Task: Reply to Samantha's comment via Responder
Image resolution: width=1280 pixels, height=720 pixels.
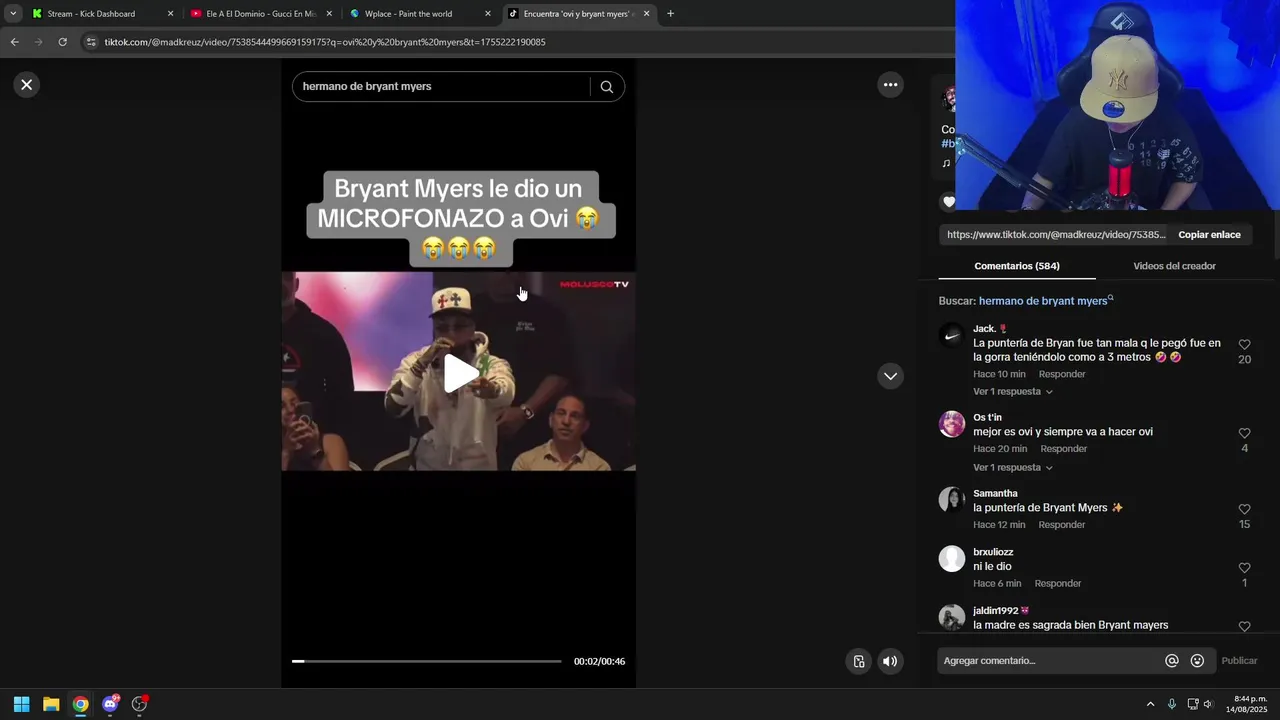Action: 1061,525
